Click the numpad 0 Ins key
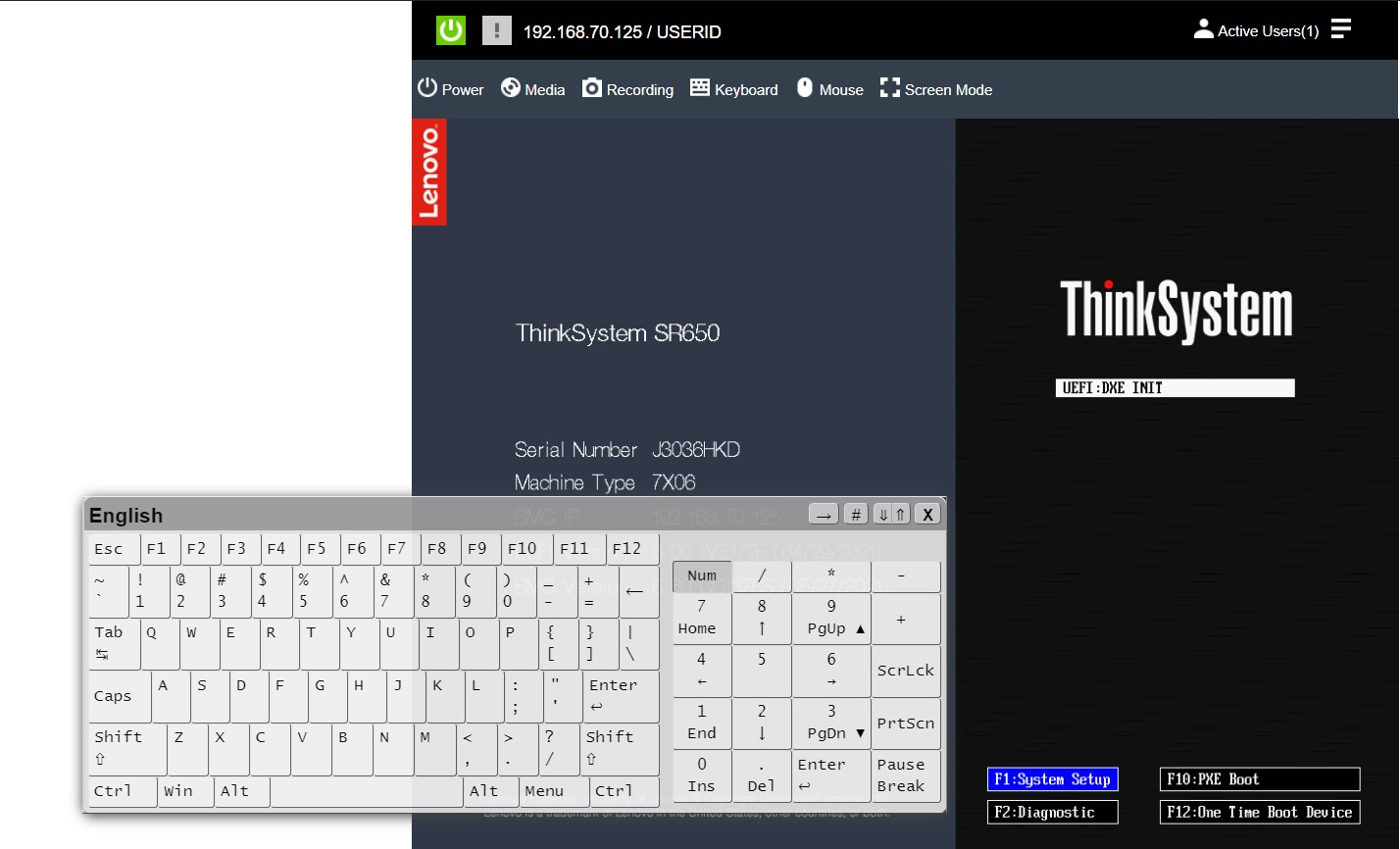The width and height of the screenshot is (1400, 849). pyautogui.click(x=702, y=775)
